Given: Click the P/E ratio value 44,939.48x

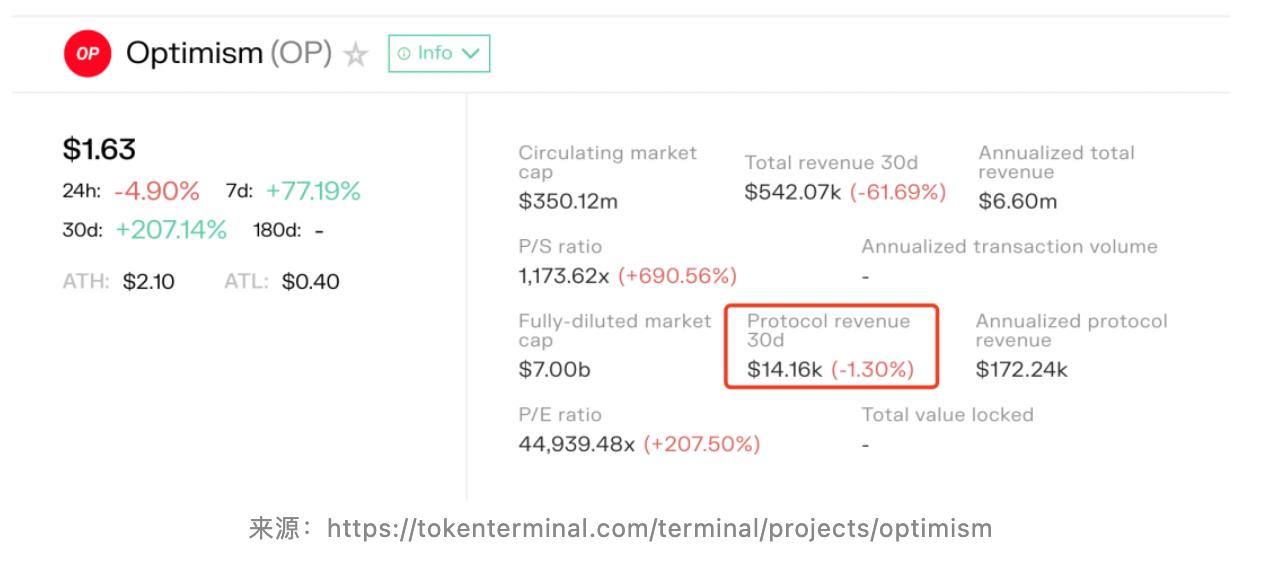Looking at the screenshot, I should click(576, 443).
